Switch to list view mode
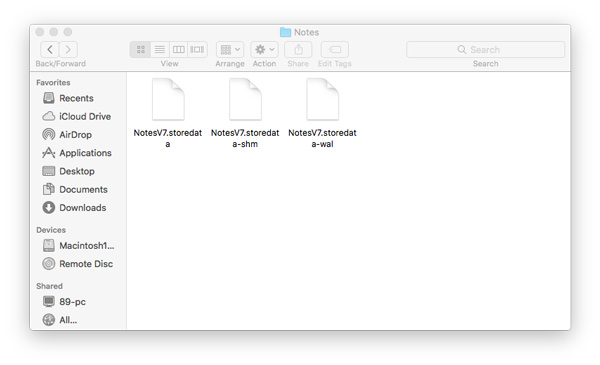 [160, 49]
